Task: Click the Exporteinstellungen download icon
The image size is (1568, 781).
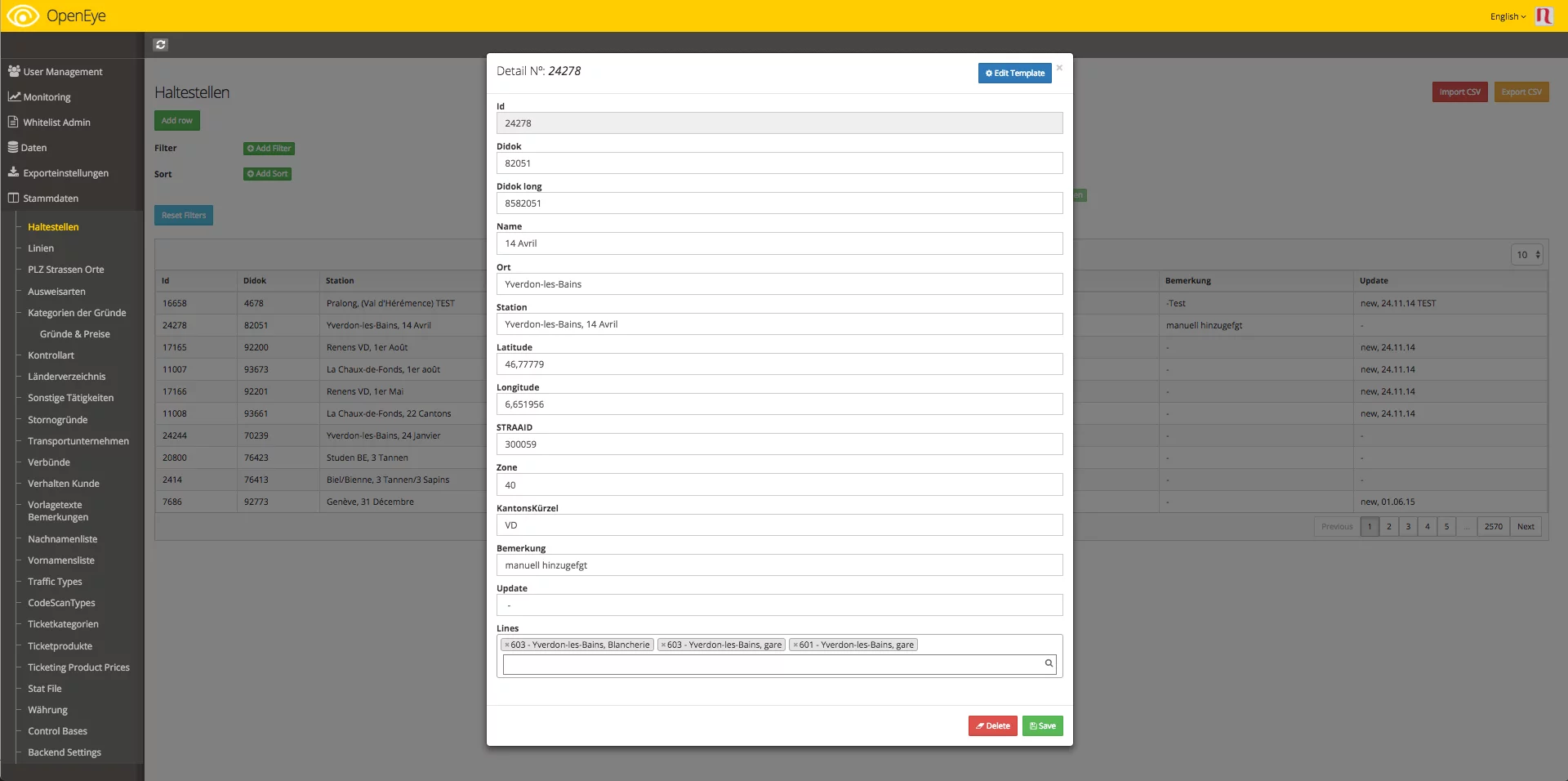Action: pyautogui.click(x=14, y=172)
